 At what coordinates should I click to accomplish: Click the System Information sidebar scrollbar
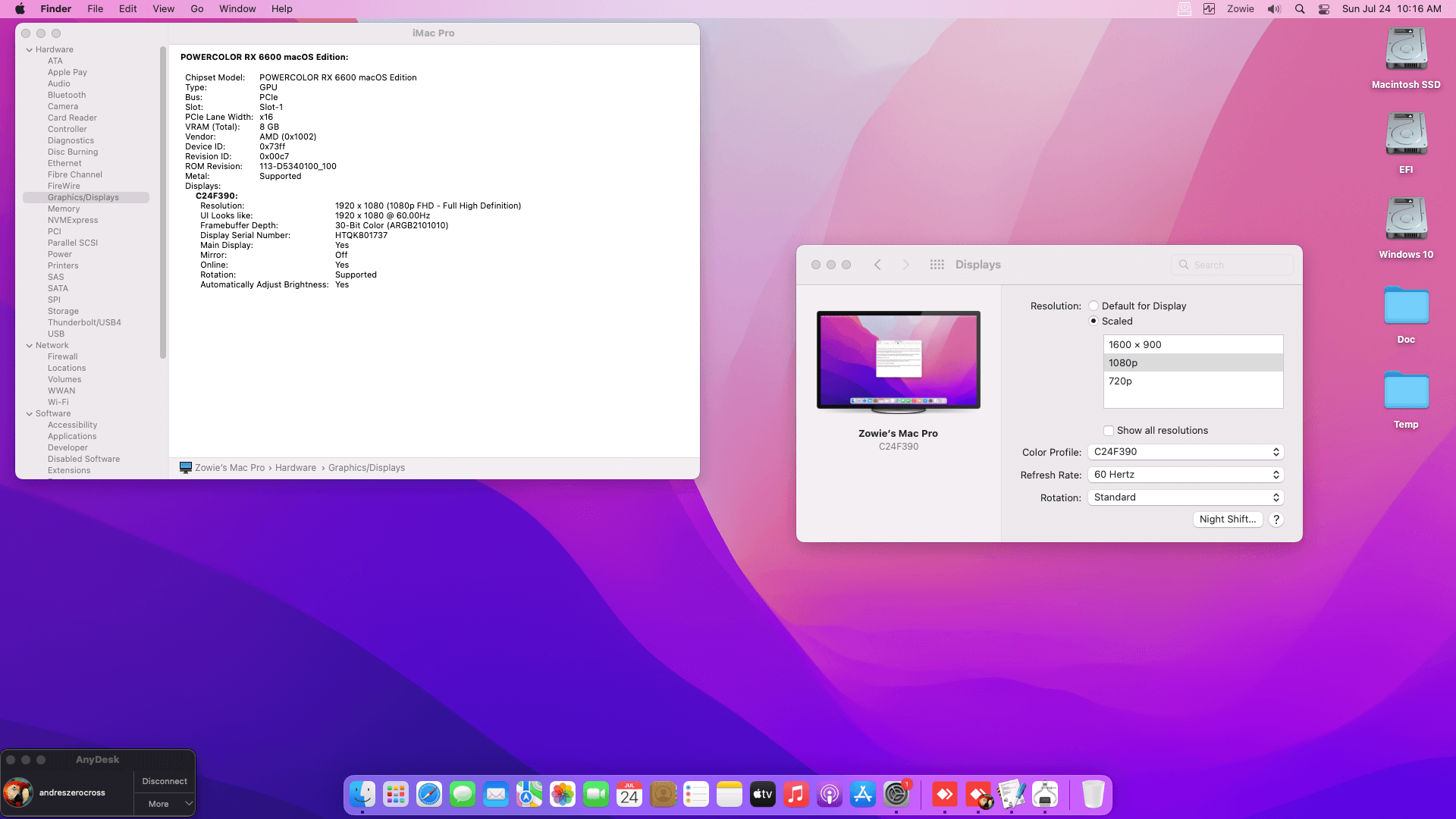[163, 202]
